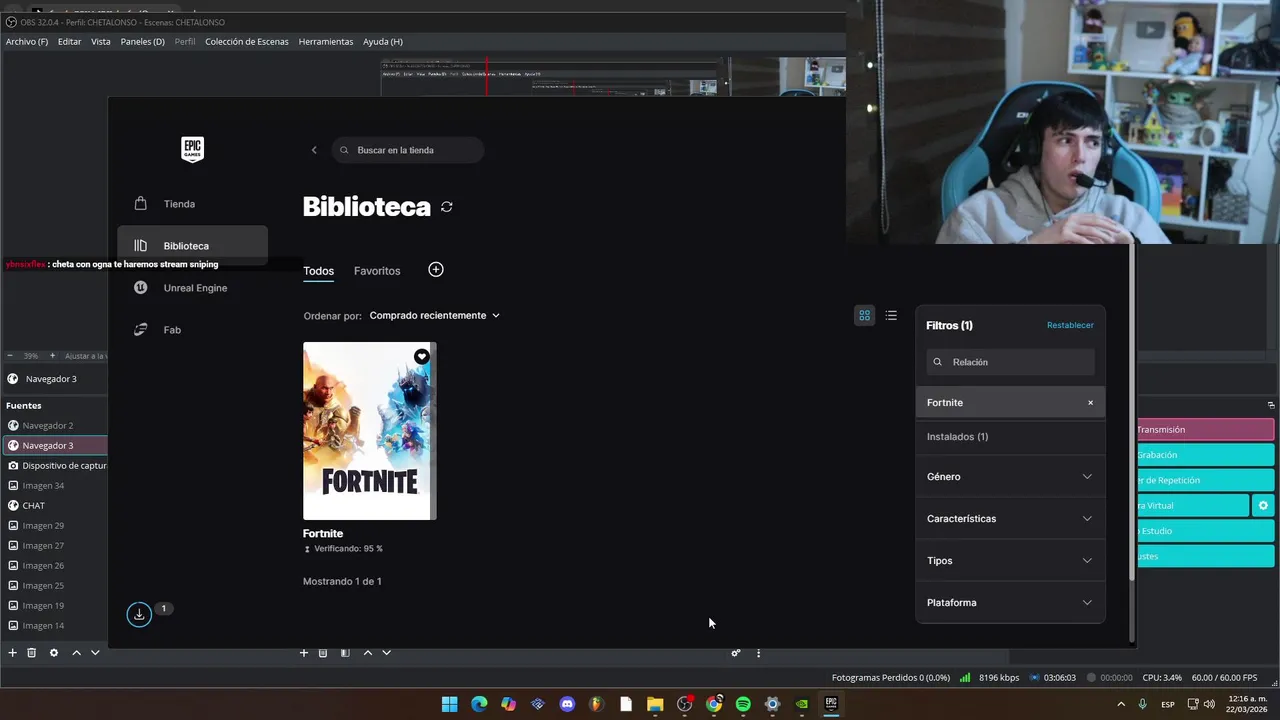
Task: Open source properties gear in Fuentes
Action: tap(54, 653)
